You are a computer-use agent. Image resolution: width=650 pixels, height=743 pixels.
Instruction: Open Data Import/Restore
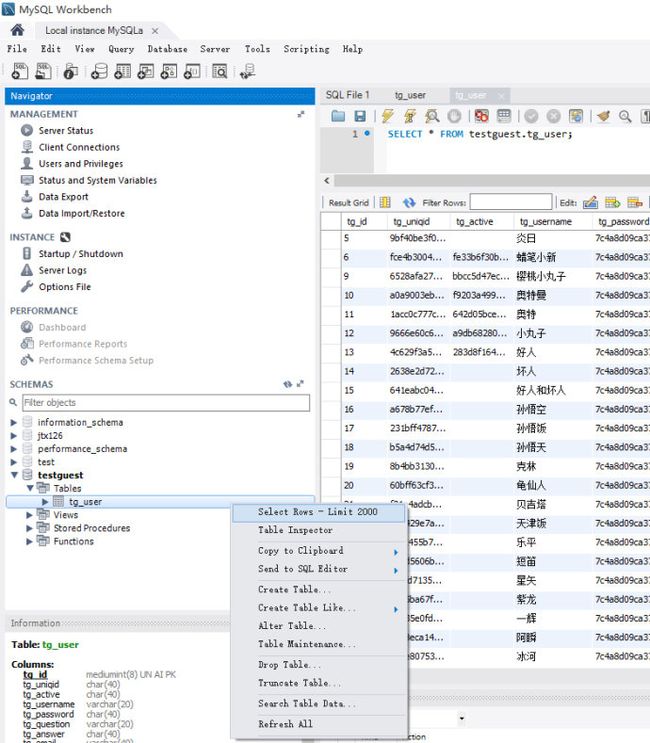point(81,213)
